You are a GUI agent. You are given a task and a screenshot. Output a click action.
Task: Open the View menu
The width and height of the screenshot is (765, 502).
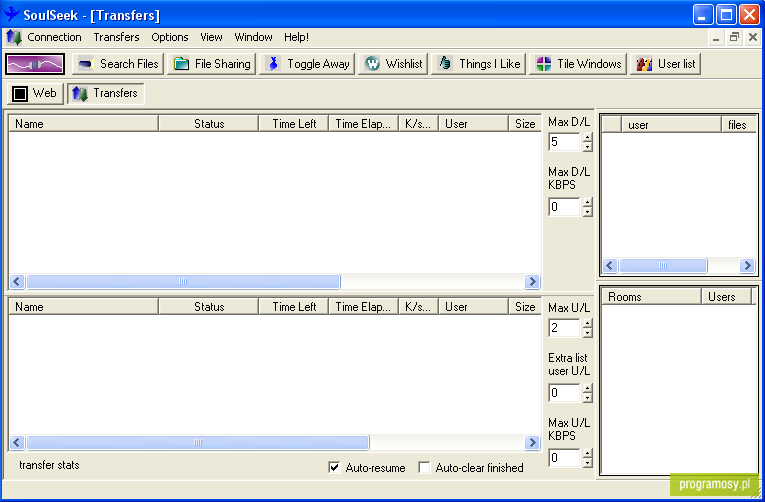tap(211, 37)
